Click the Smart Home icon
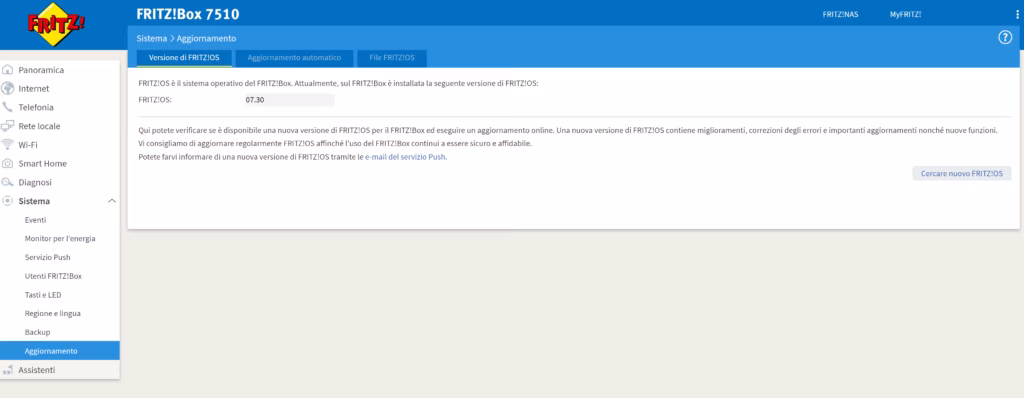The image size is (1024, 398). pos(8,163)
